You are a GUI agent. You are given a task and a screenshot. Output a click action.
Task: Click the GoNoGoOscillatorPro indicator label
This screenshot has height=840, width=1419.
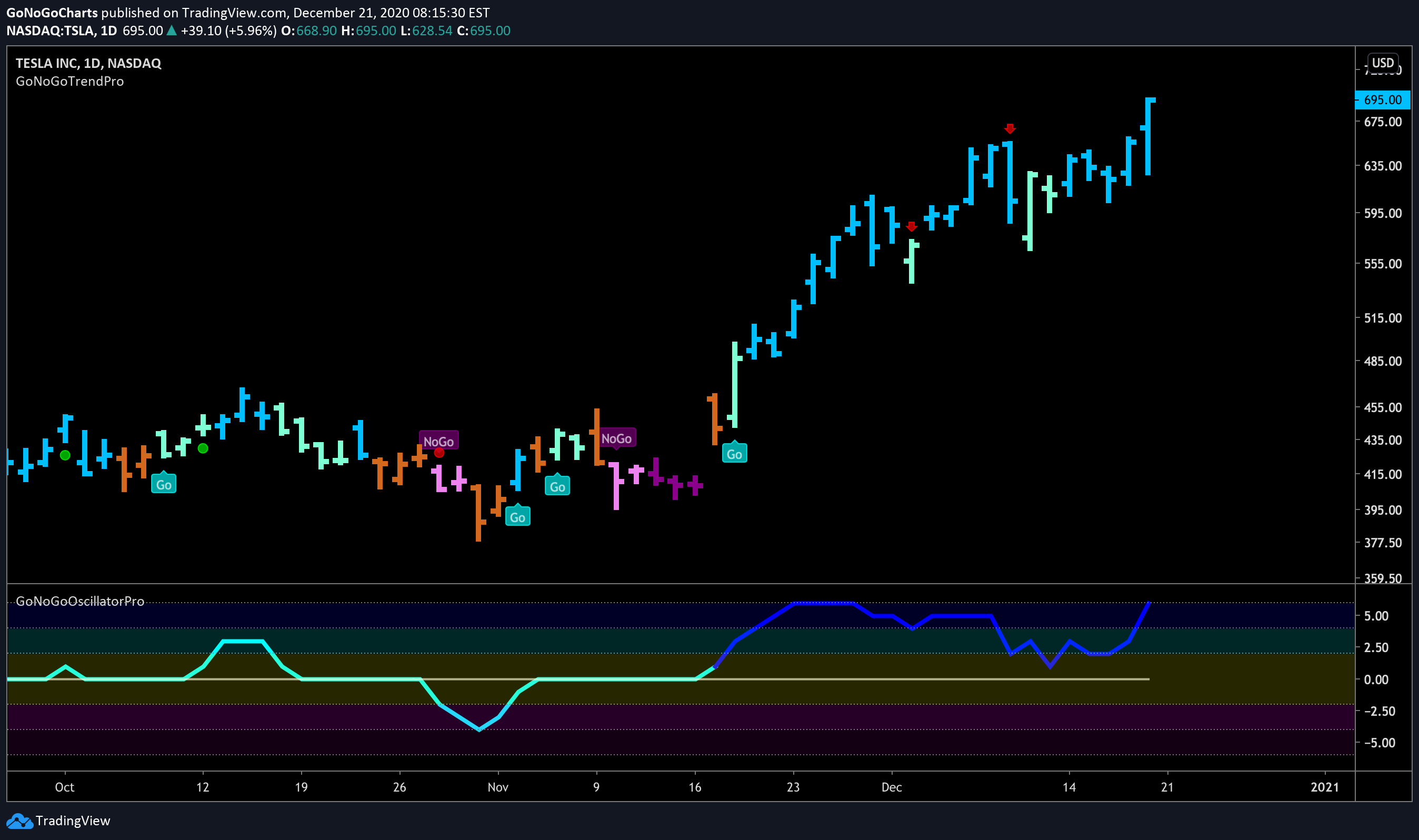tap(80, 601)
